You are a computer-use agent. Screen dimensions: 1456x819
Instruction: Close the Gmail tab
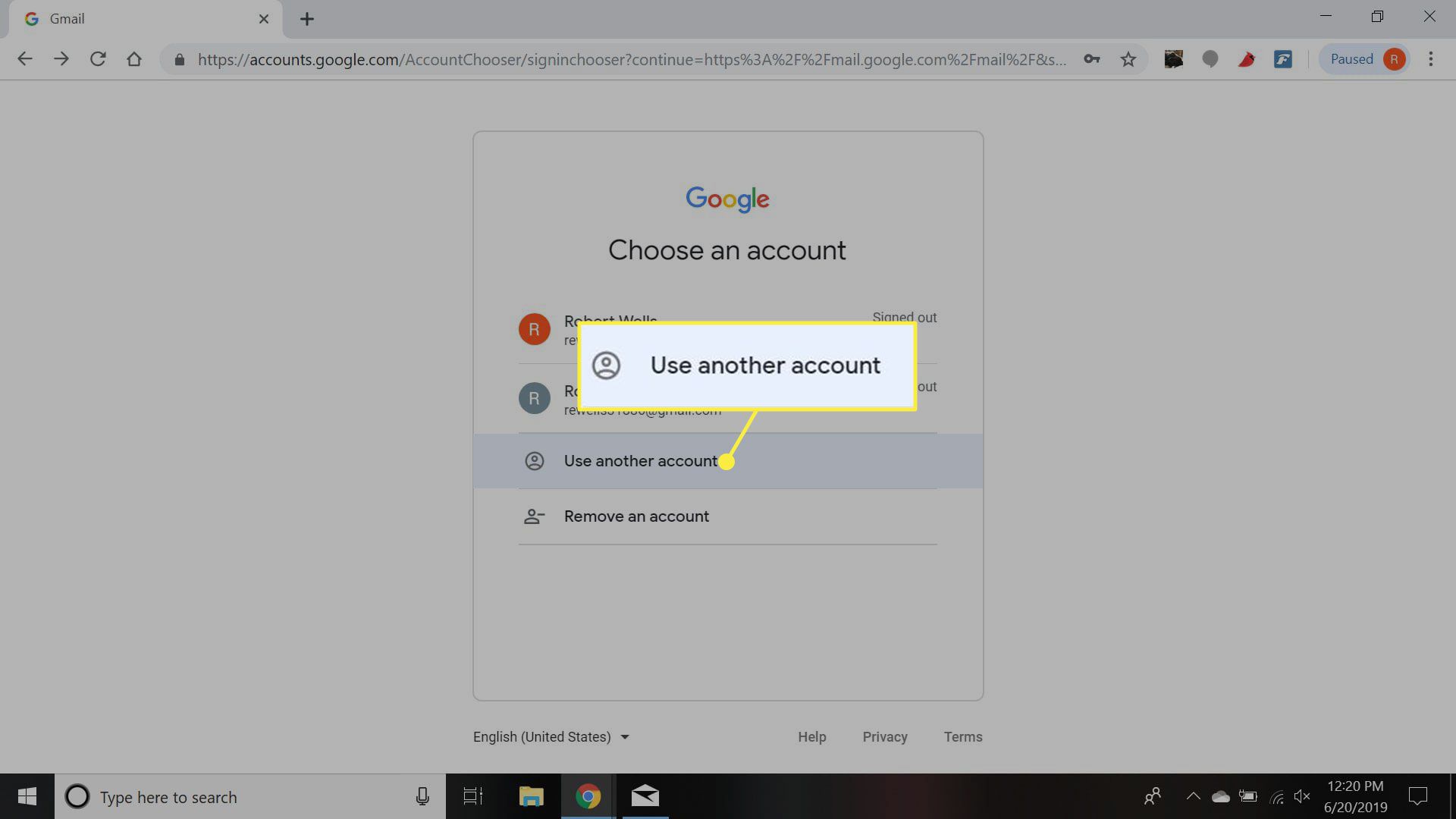264,19
